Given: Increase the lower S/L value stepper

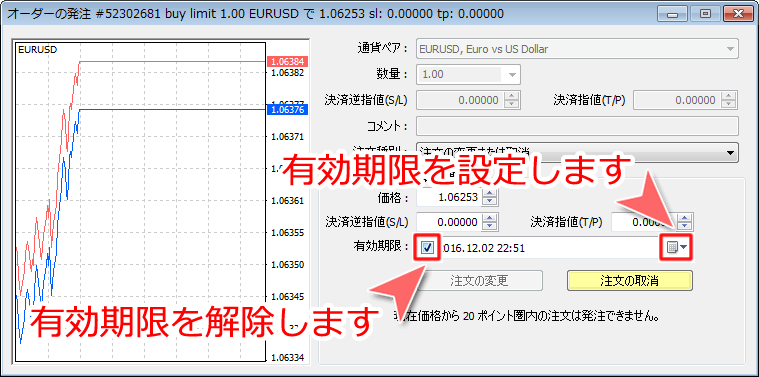Looking at the screenshot, I should click(x=490, y=218).
